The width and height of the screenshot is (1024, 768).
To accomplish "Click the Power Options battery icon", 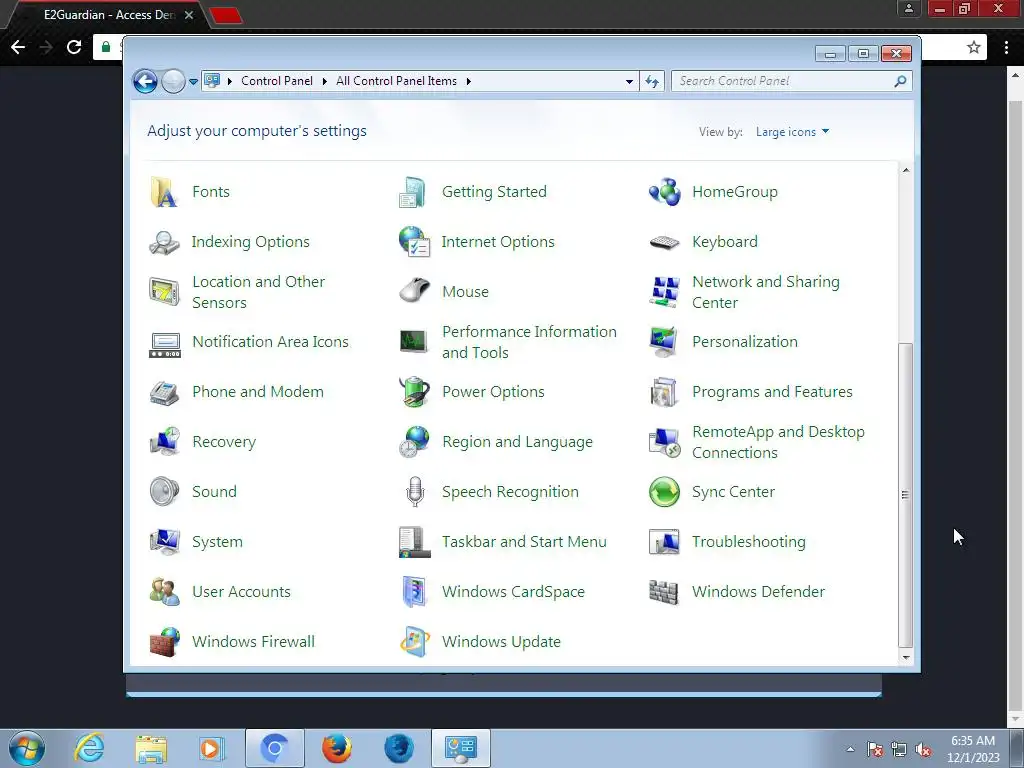I will coord(414,392).
